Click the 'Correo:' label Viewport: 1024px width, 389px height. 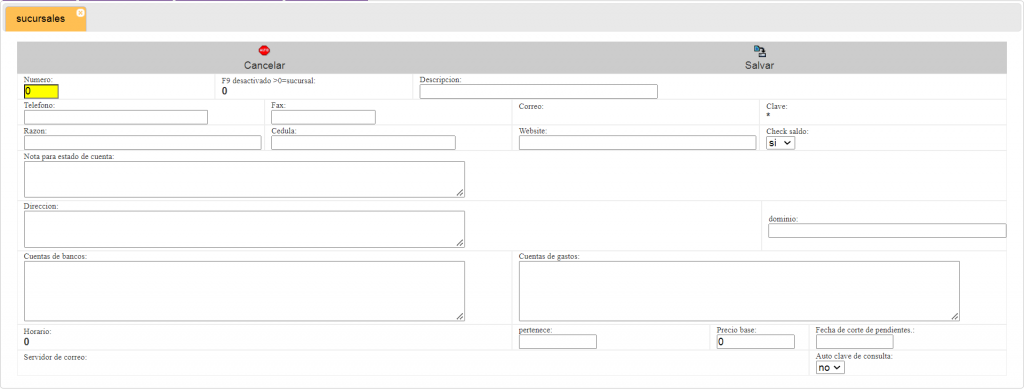pos(531,106)
